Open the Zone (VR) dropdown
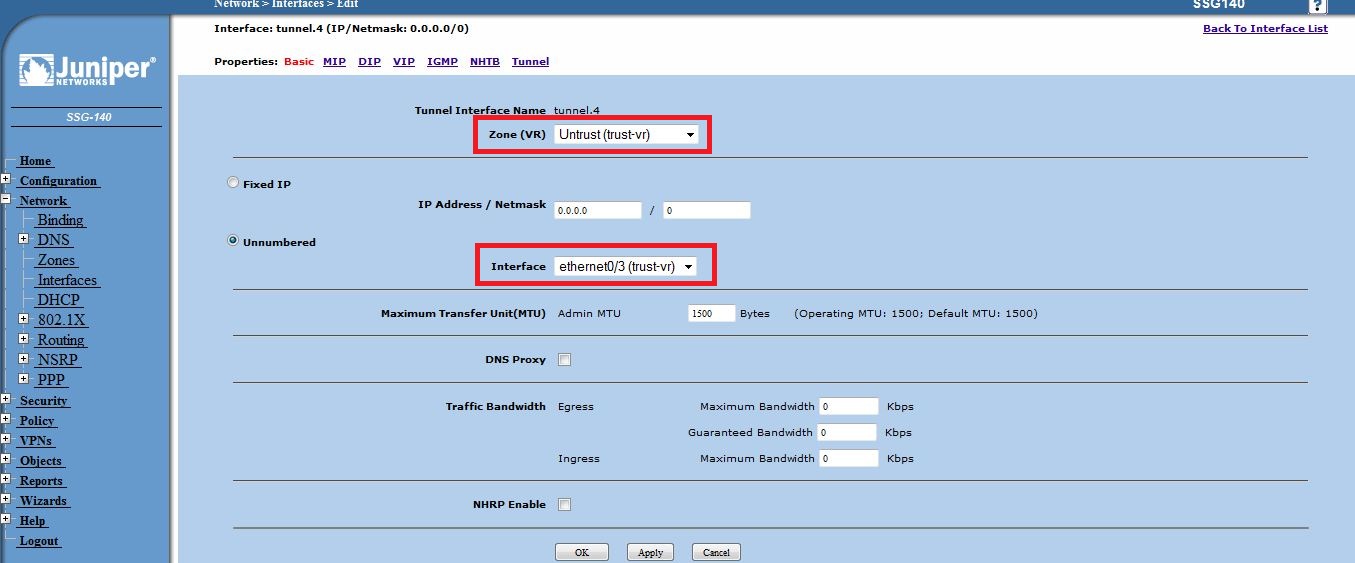The image size is (1355, 563). pos(626,134)
